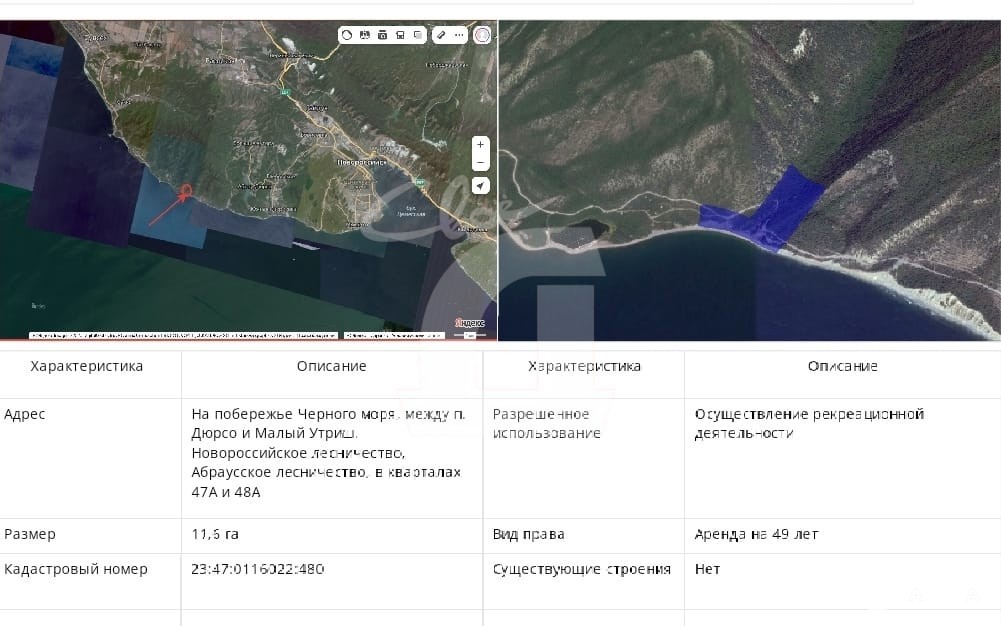Image resolution: width=1001 pixels, height=626 pixels.
Task: Open street panoramas icon in map toolbar
Action: click(382, 35)
